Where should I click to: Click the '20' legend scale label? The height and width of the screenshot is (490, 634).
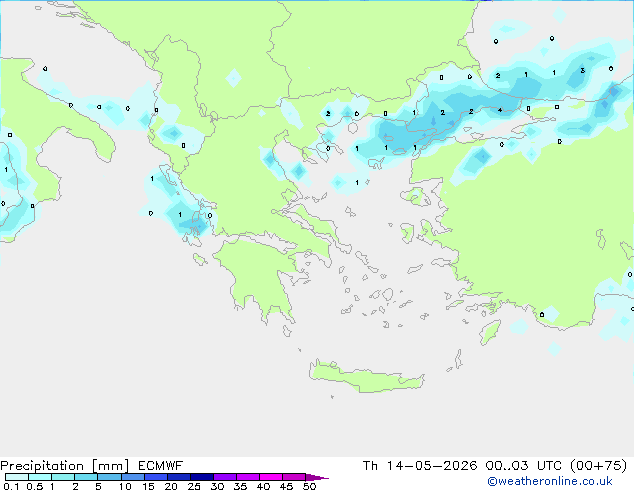(171, 486)
